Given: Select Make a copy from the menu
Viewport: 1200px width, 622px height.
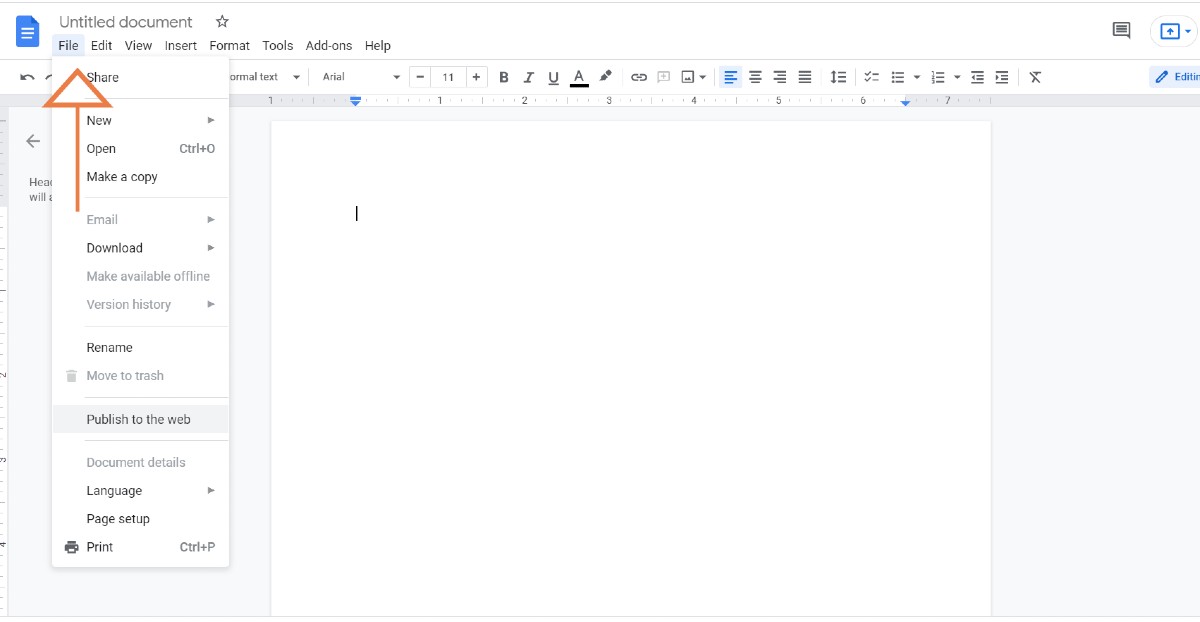Looking at the screenshot, I should [x=121, y=177].
